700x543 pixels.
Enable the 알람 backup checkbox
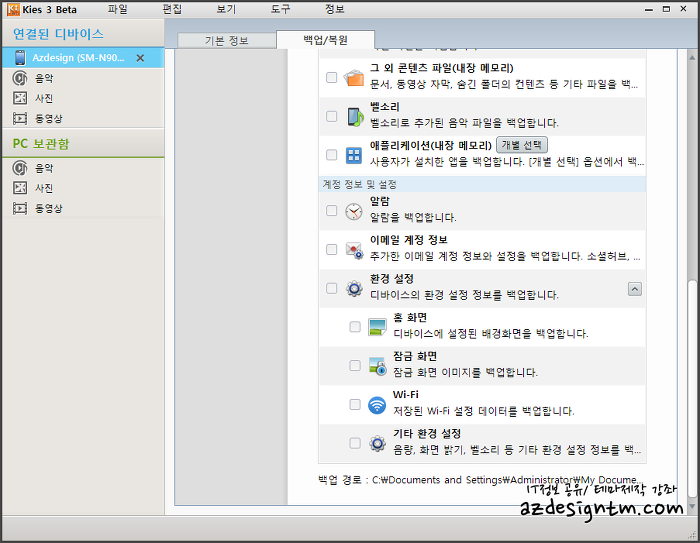click(x=331, y=210)
